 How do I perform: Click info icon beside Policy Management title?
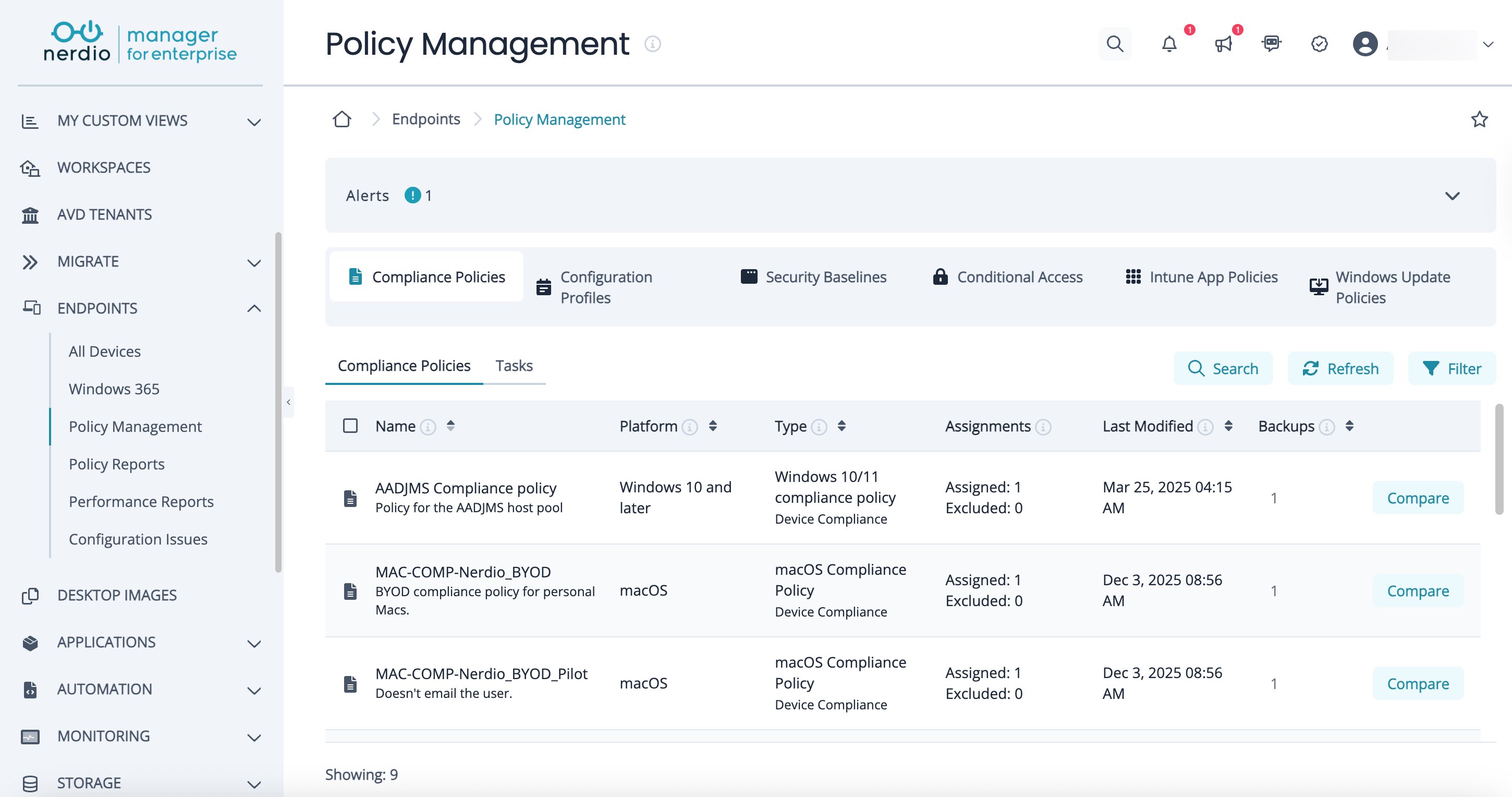(x=652, y=44)
